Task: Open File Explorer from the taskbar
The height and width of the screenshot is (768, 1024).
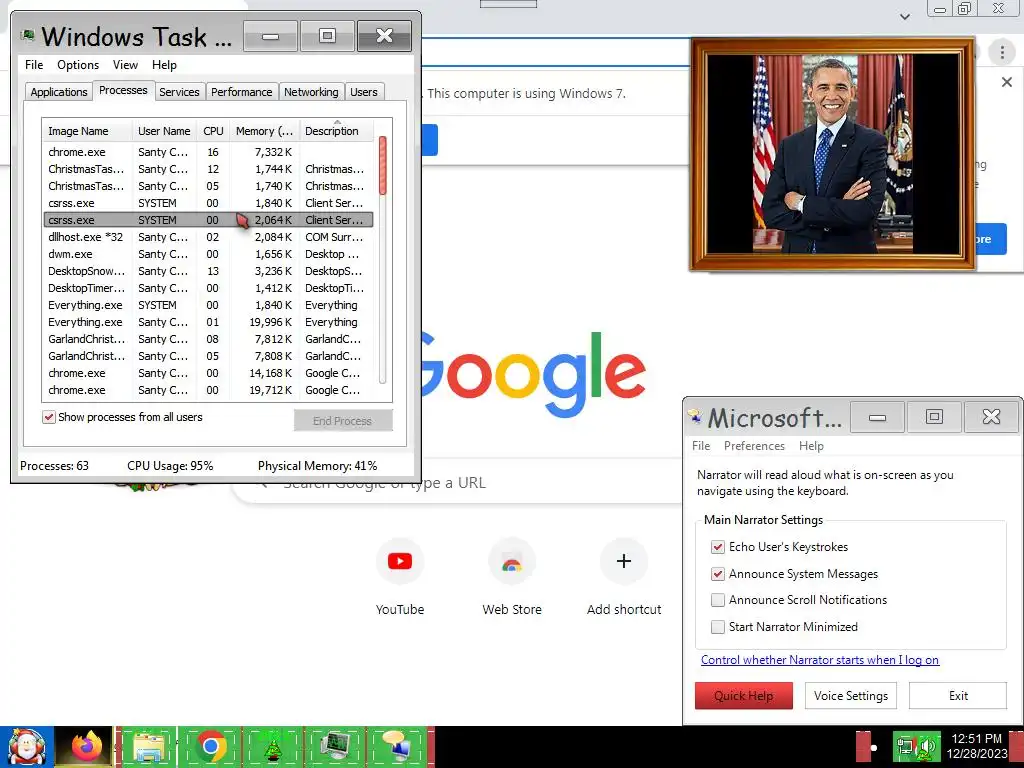Action: pos(149,747)
